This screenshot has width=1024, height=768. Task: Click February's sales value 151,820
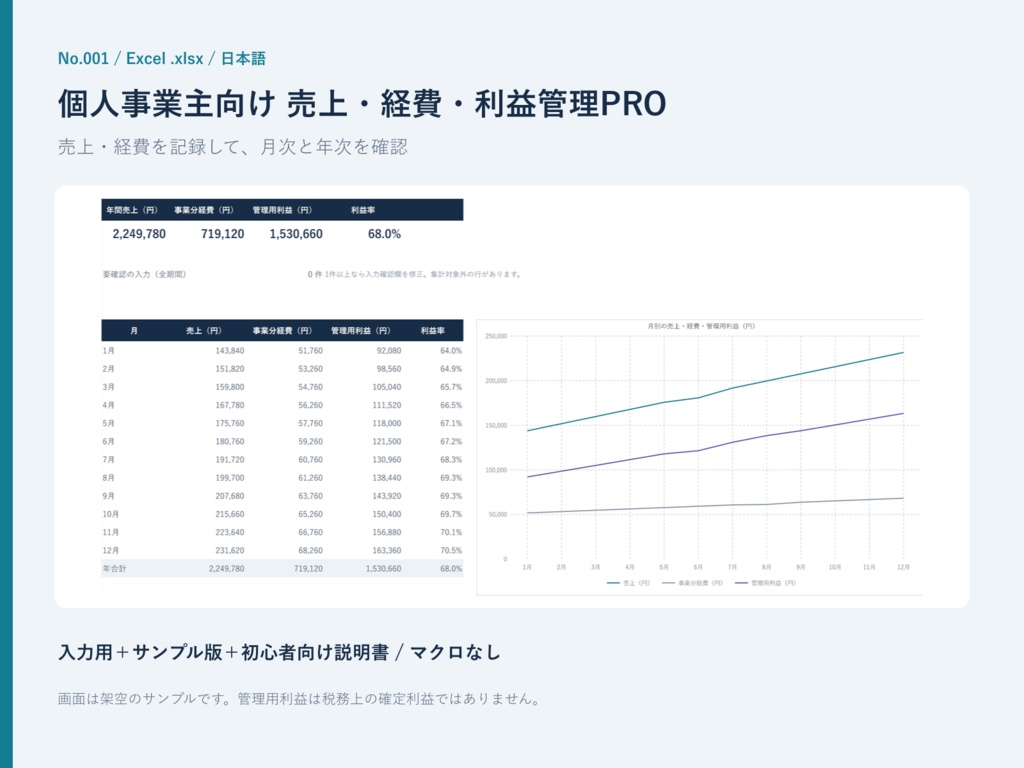coord(230,369)
